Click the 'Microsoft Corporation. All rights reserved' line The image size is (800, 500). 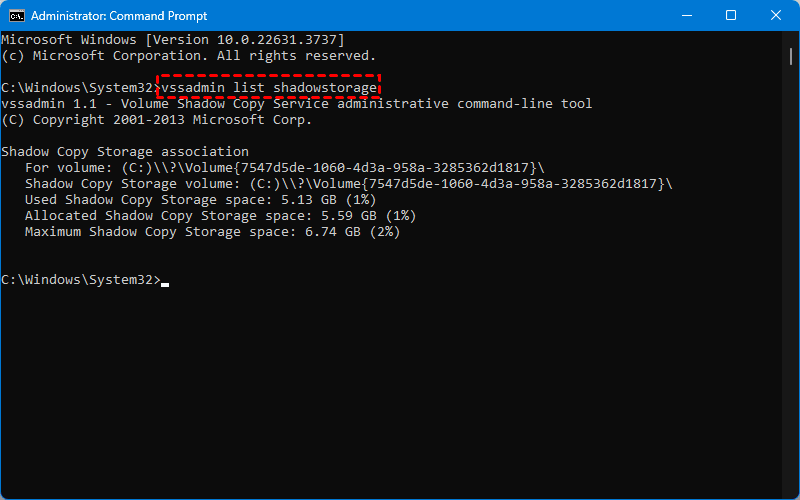(189, 56)
